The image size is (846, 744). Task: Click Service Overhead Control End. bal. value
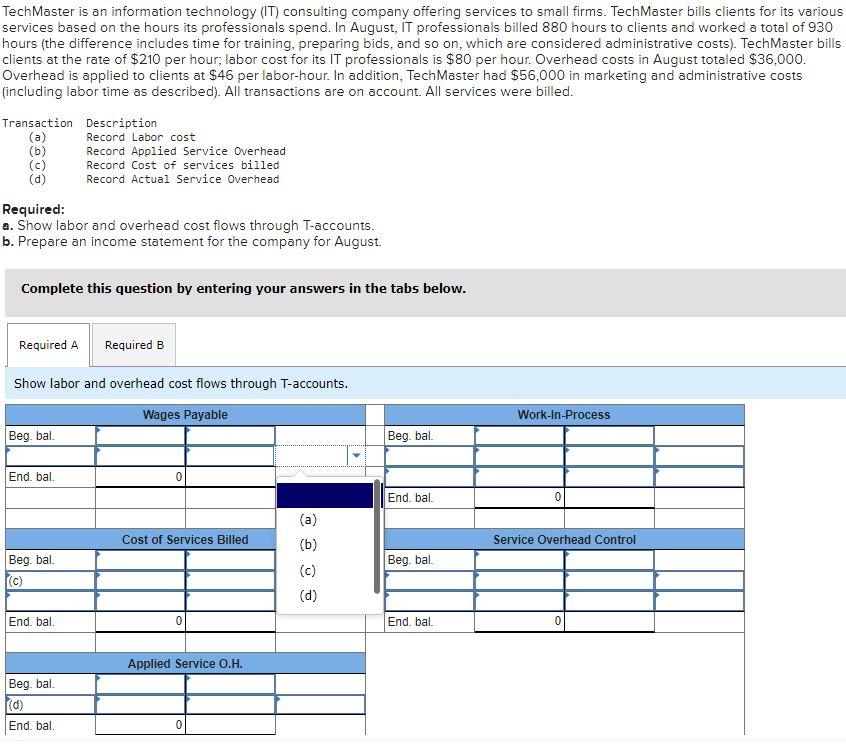(x=520, y=622)
